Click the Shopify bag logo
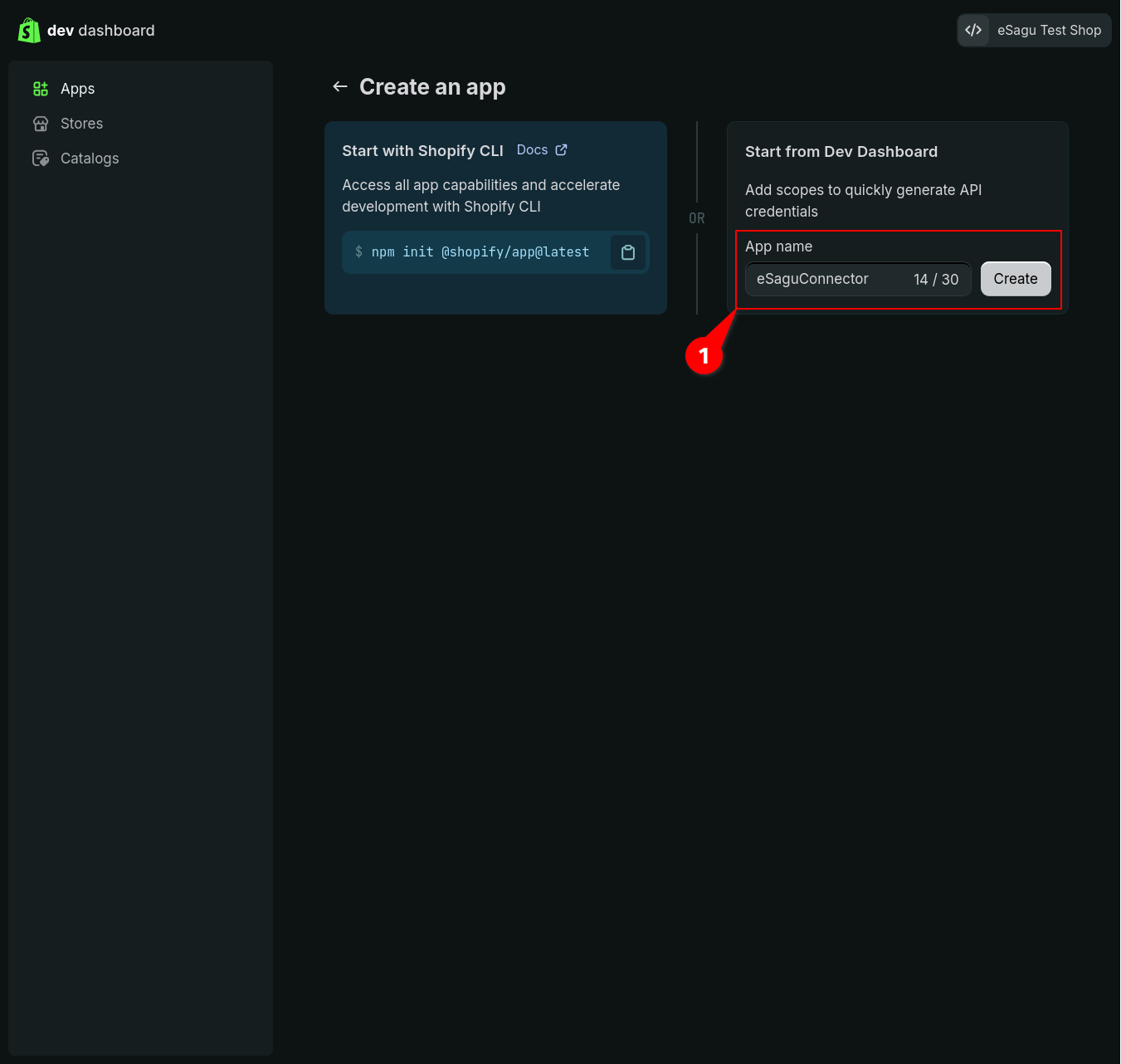The height and width of the screenshot is (1064, 1121). (x=29, y=31)
